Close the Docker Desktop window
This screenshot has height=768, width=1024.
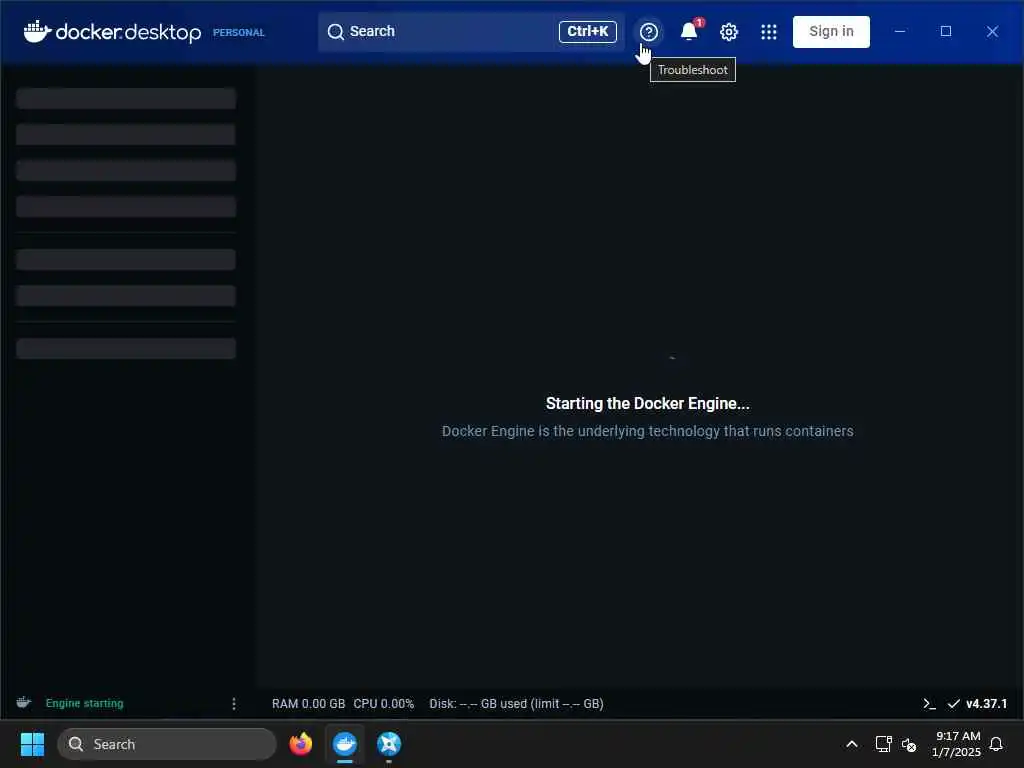click(992, 31)
